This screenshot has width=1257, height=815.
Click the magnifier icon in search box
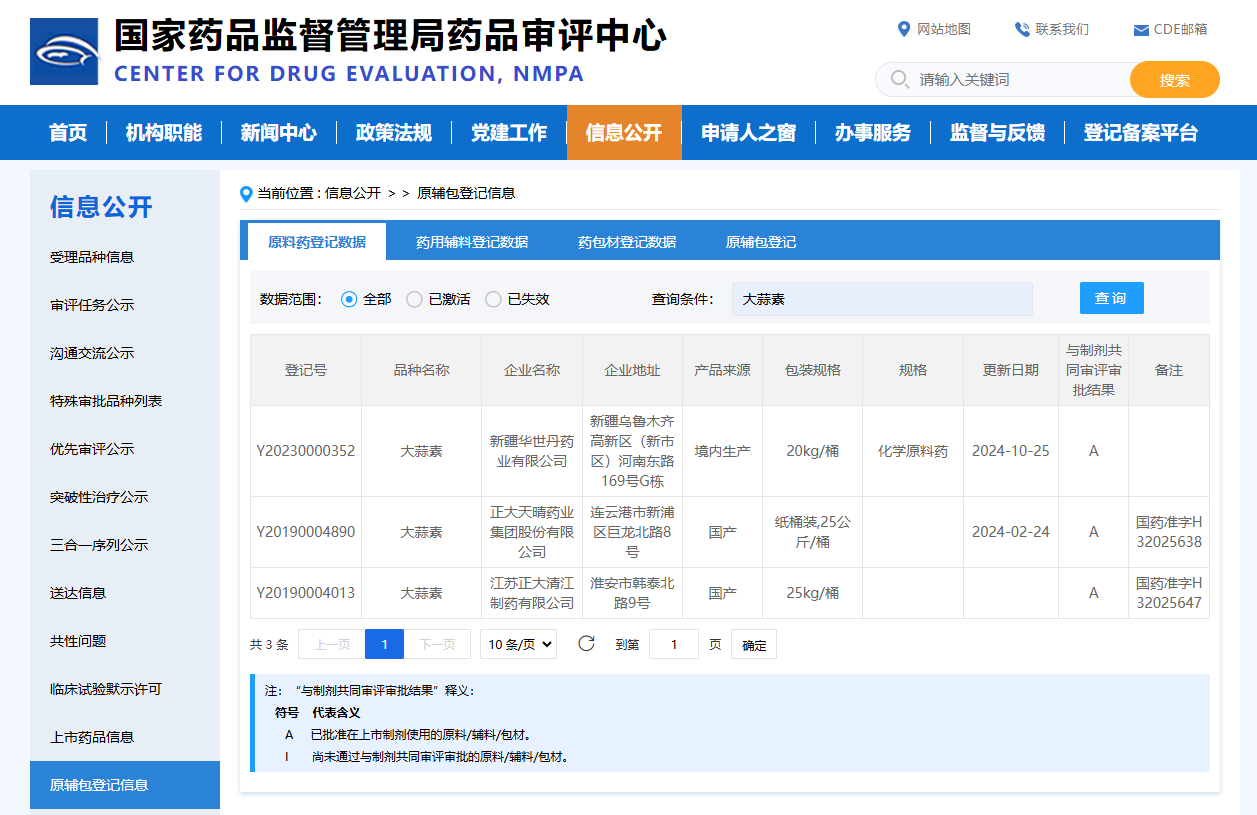pyautogui.click(x=899, y=79)
